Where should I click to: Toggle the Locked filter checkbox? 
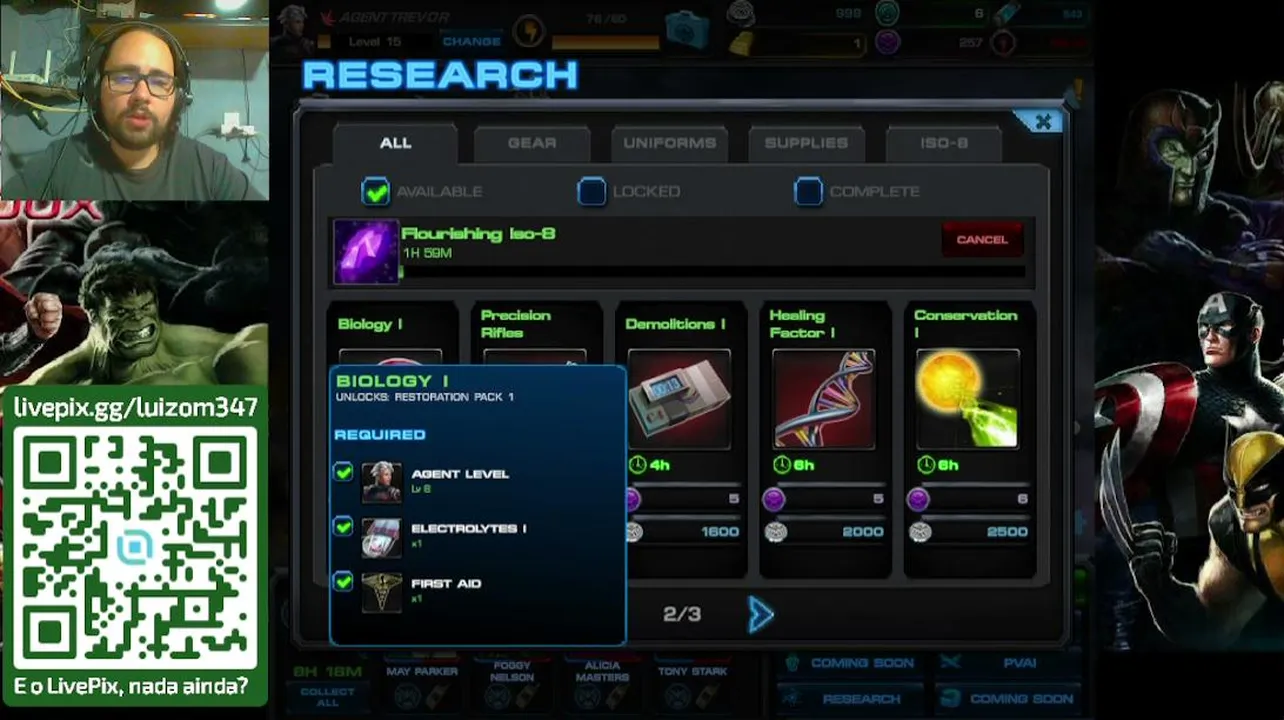[592, 191]
